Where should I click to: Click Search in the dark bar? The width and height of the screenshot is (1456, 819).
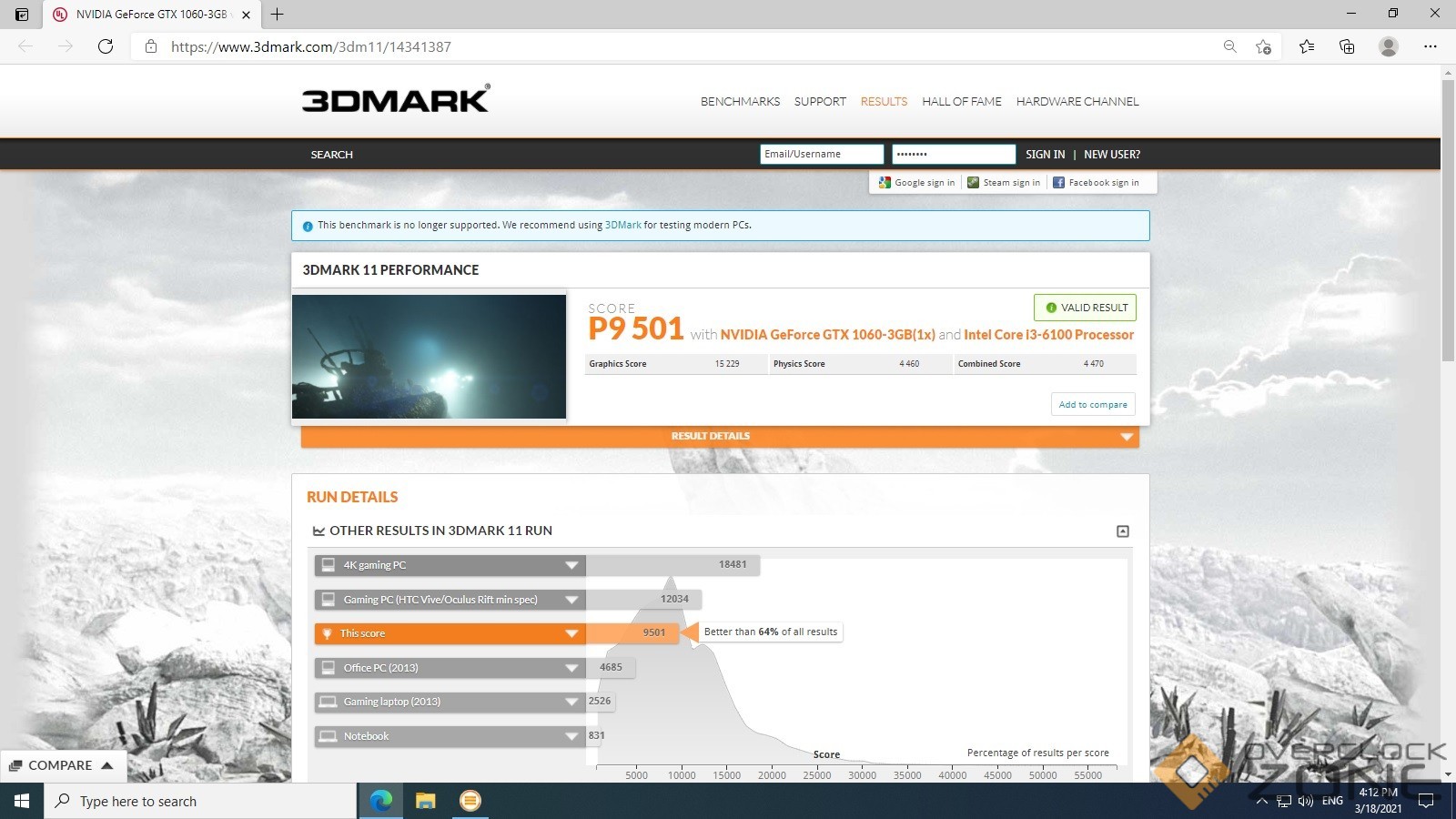331,155
